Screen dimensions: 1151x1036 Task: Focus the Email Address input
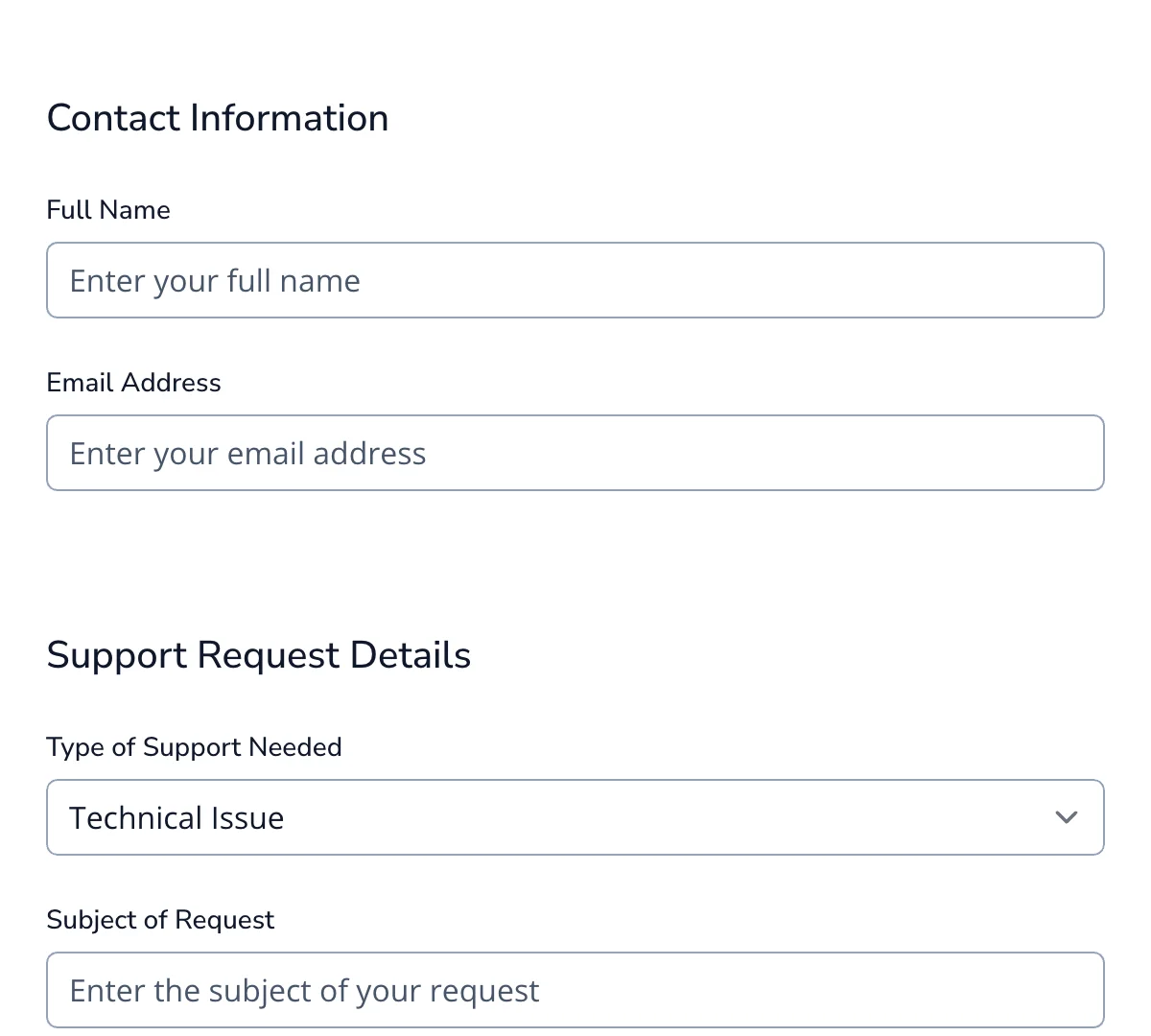coord(575,453)
